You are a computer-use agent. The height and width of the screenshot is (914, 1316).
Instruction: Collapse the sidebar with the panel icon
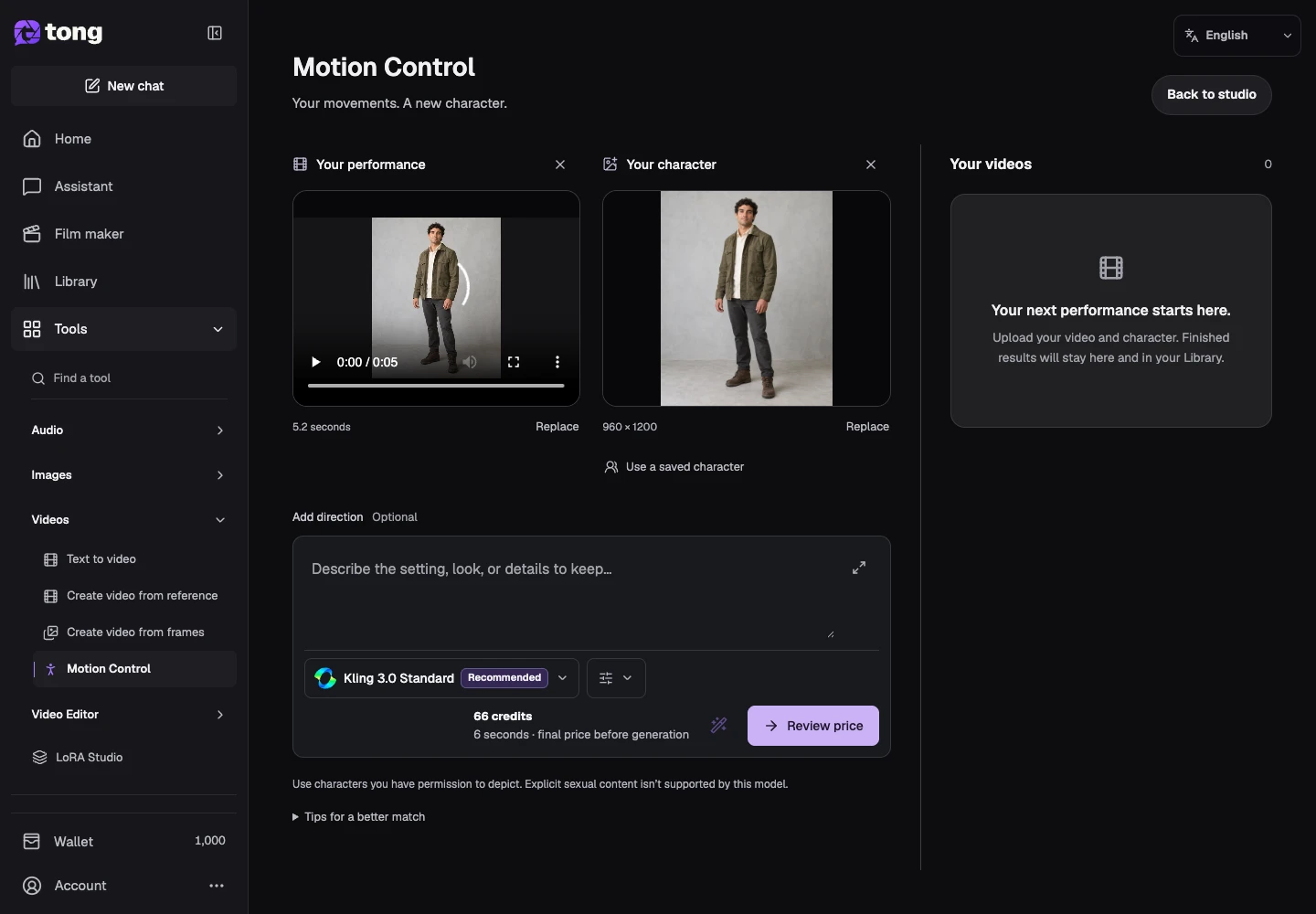click(215, 33)
